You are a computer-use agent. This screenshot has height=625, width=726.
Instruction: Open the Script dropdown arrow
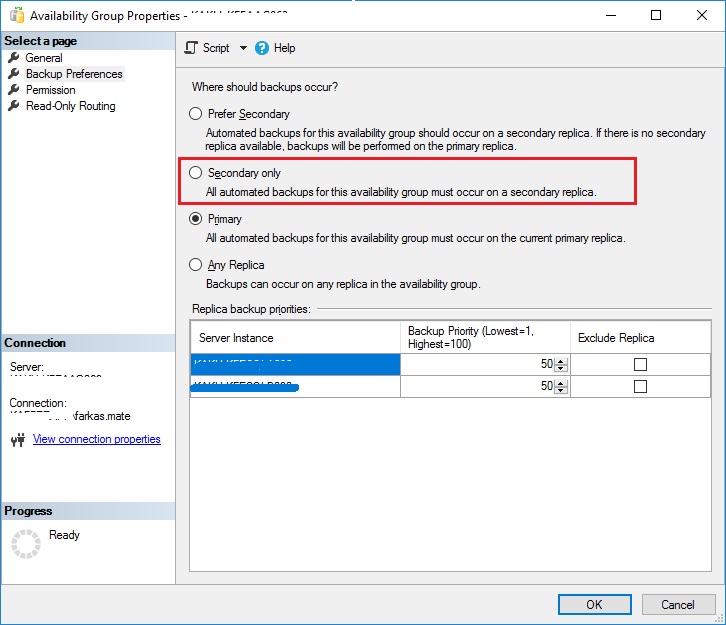coord(243,48)
